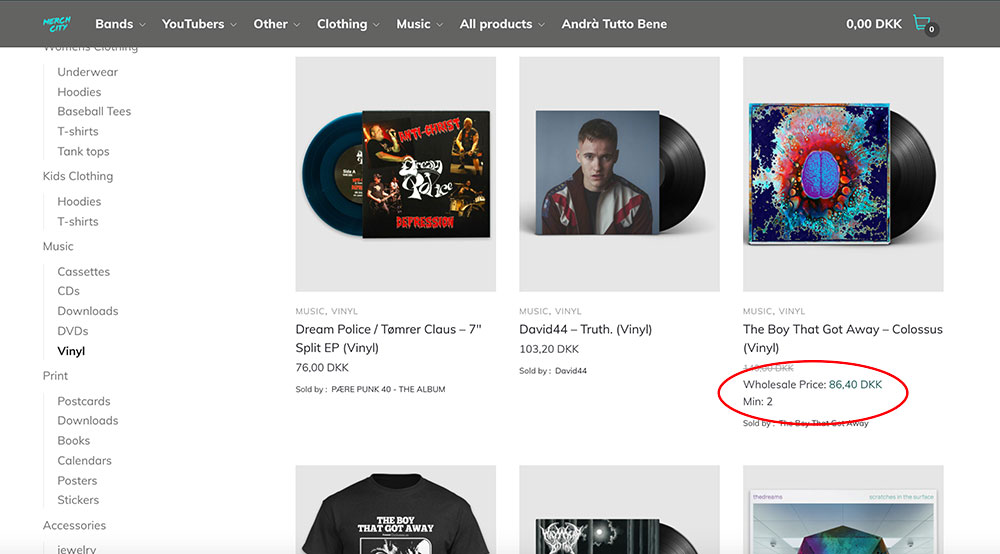Open the Music menu in navbar

(x=419, y=24)
